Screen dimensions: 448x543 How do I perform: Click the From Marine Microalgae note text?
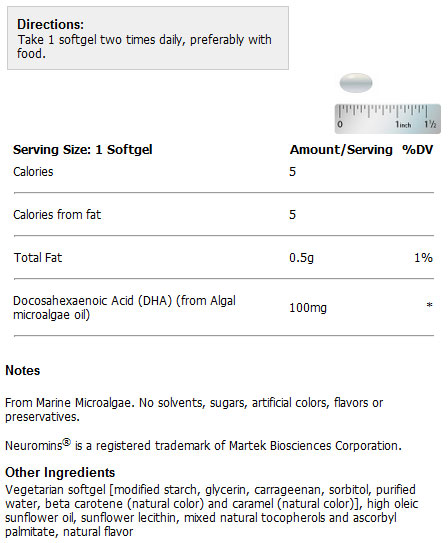click(x=194, y=410)
